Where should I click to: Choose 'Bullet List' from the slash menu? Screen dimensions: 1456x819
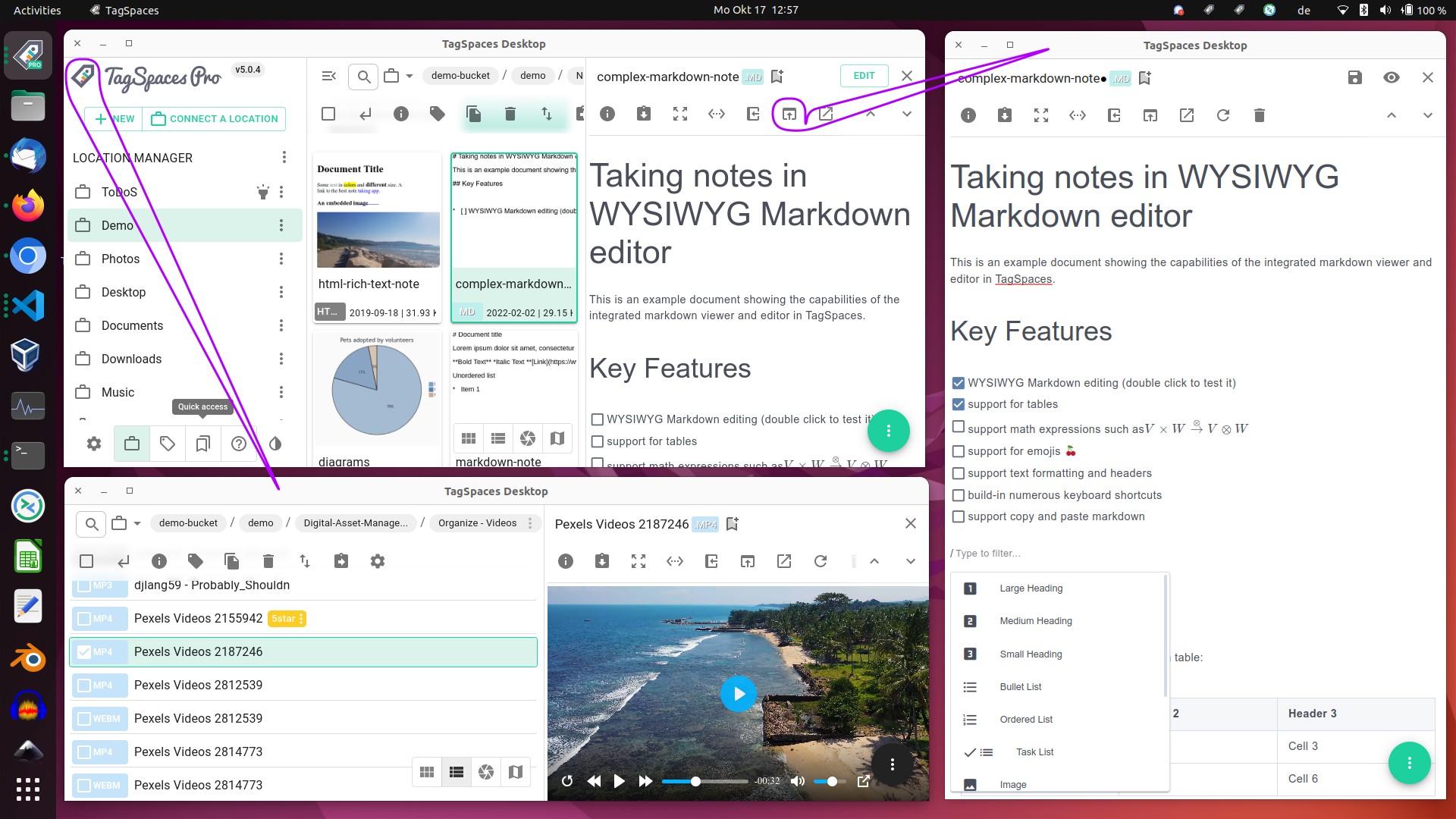(1020, 687)
